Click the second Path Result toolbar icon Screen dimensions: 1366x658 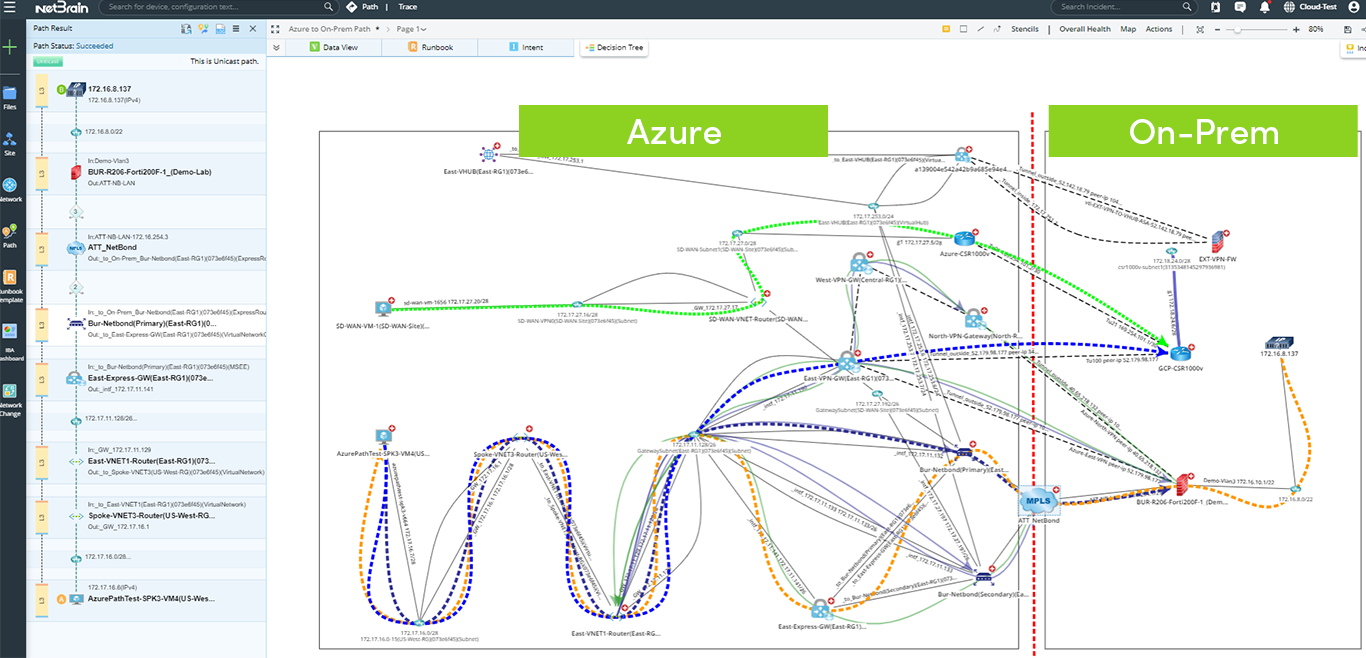(x=203, y=29)
